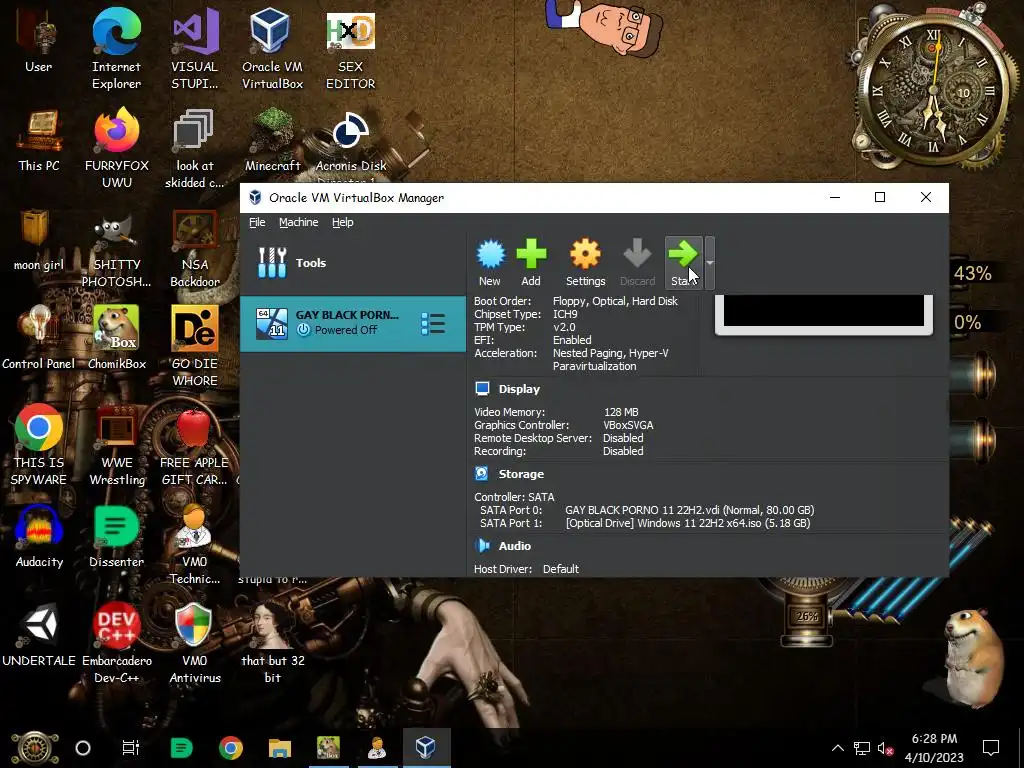Click the Add machine toolbar icon
1024x768 pixels.
531,263
